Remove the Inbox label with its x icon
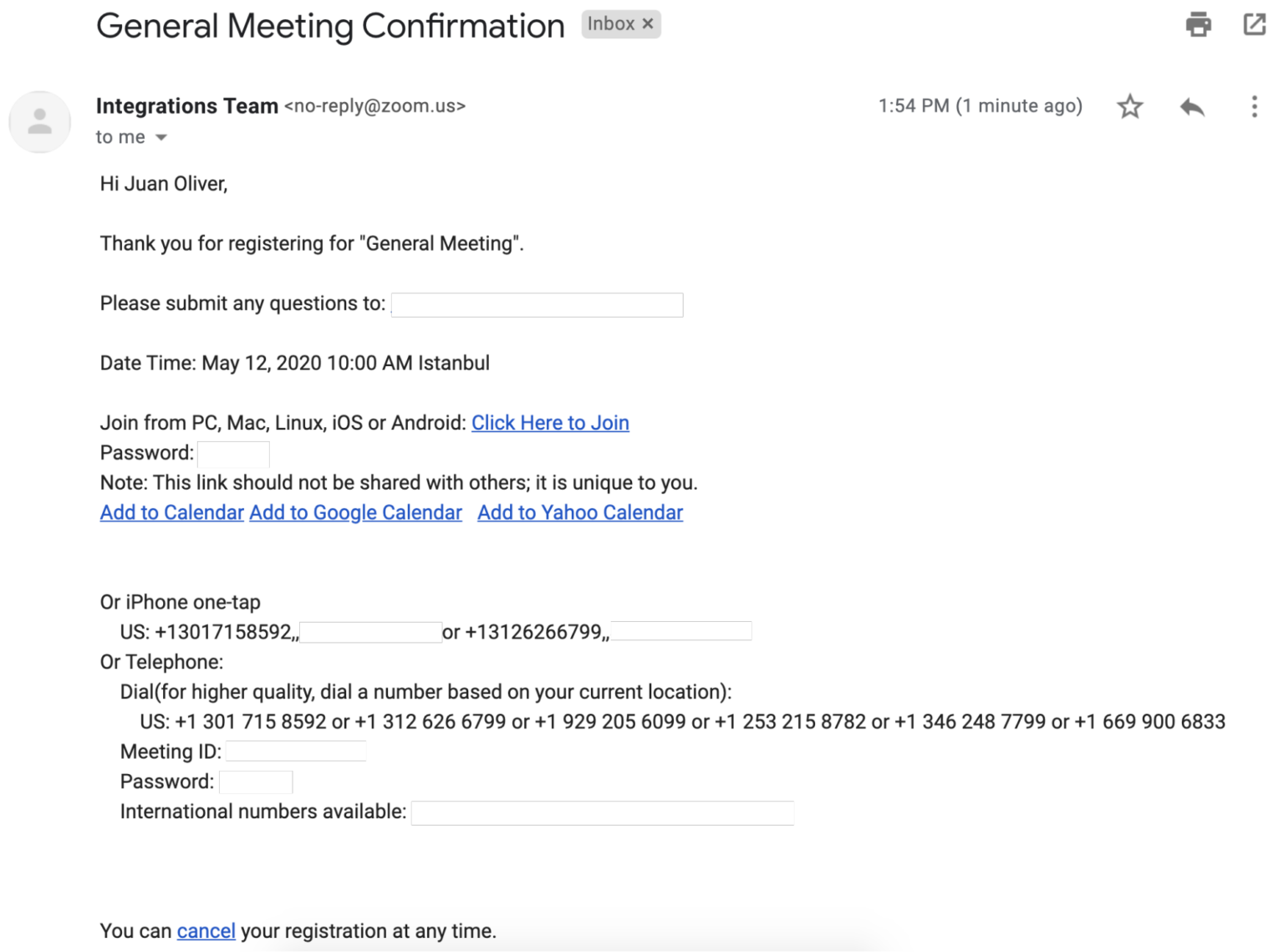The width and height of the screenshot is (1284, 952). pyautogui.click(x=648, y=23)
